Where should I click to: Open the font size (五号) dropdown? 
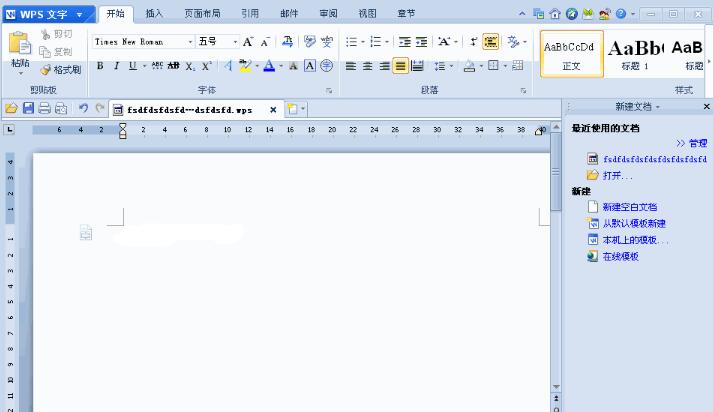coord(235,42)
